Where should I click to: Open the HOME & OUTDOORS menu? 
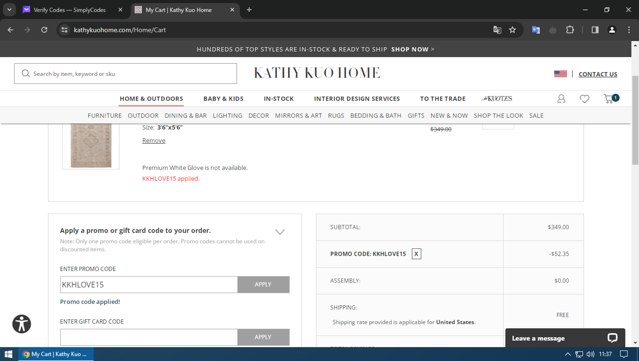[x=151, y=99]
